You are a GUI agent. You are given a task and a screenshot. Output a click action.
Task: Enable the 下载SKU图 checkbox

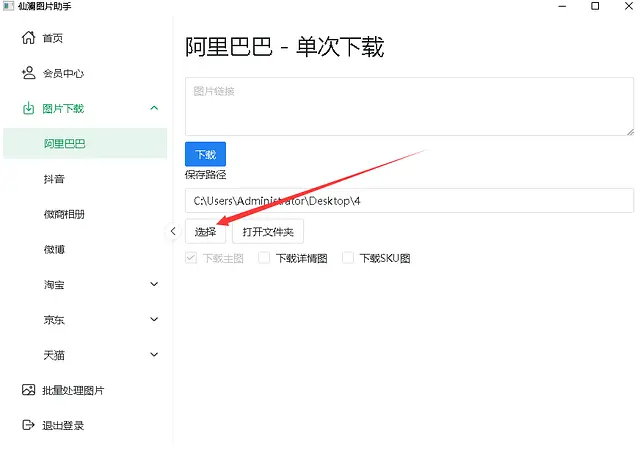click(x=348, y=258)
